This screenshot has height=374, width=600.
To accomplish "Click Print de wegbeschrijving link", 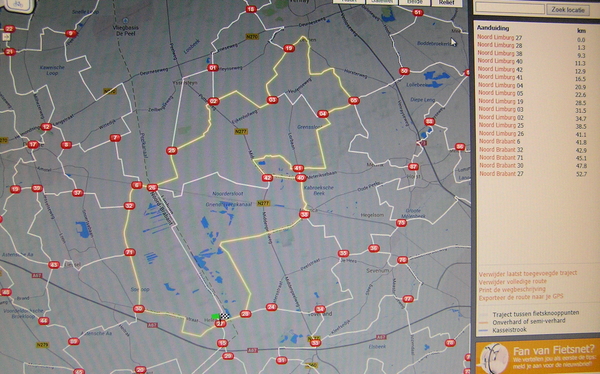I will click(x=512, y=289).
